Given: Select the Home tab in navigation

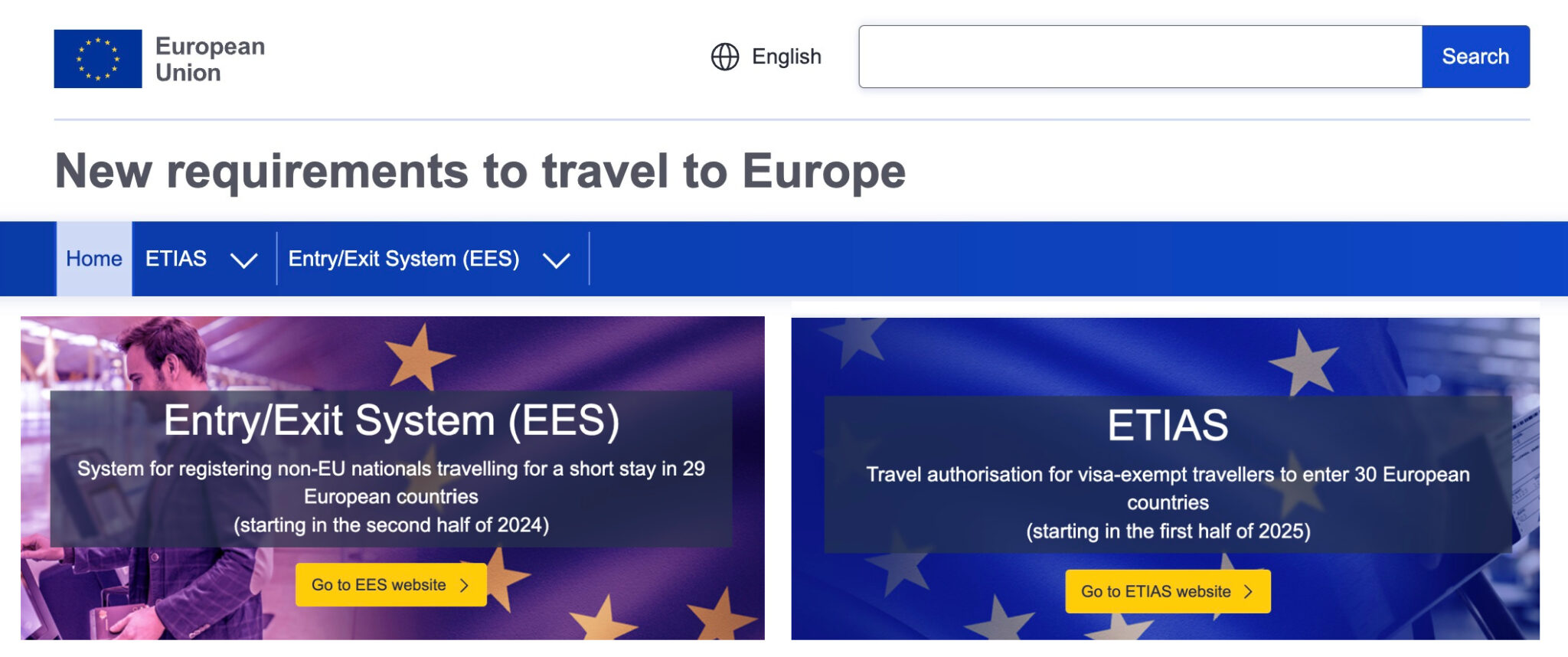Looking at the screenshot, I should (93, 259).
